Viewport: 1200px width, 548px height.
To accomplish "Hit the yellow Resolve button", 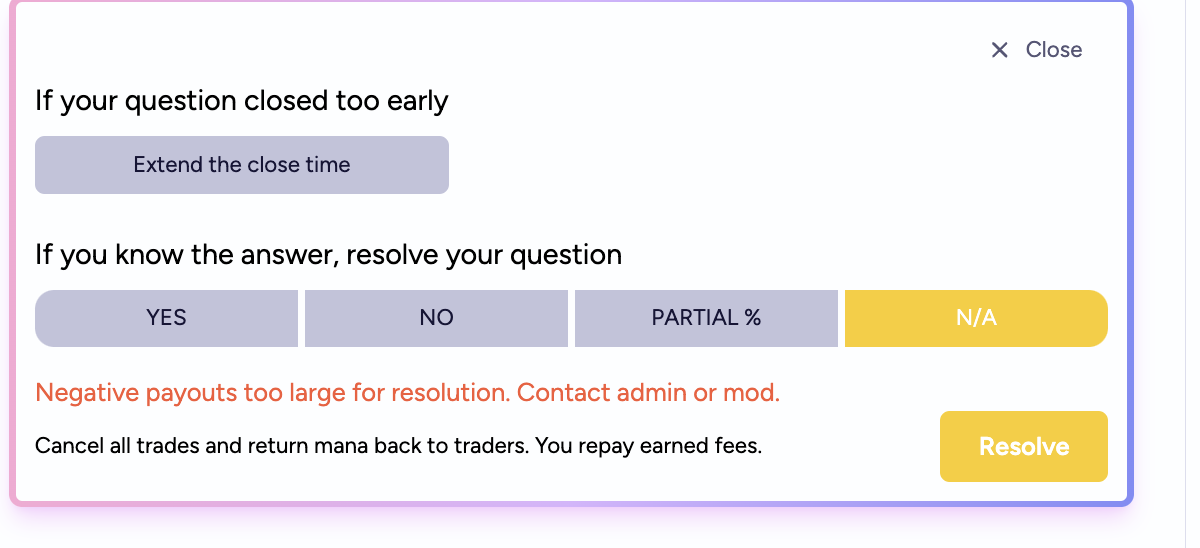I will (1023, 446).
